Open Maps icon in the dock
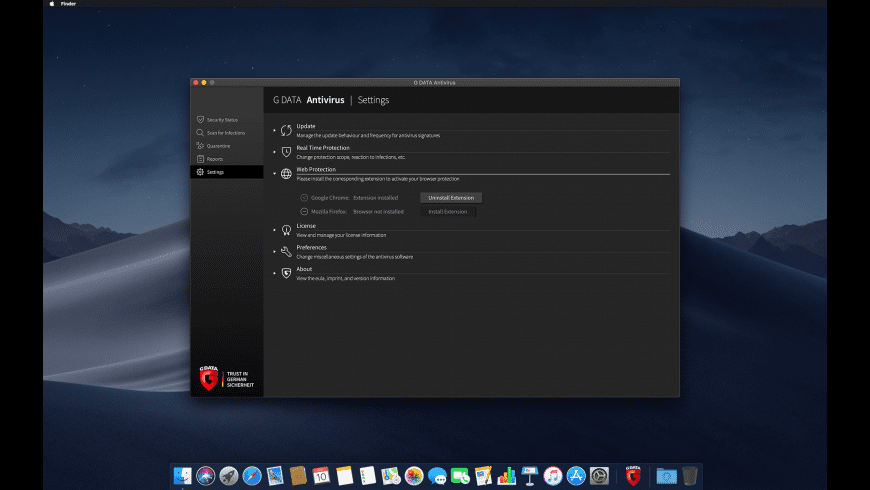 [391, 476]
